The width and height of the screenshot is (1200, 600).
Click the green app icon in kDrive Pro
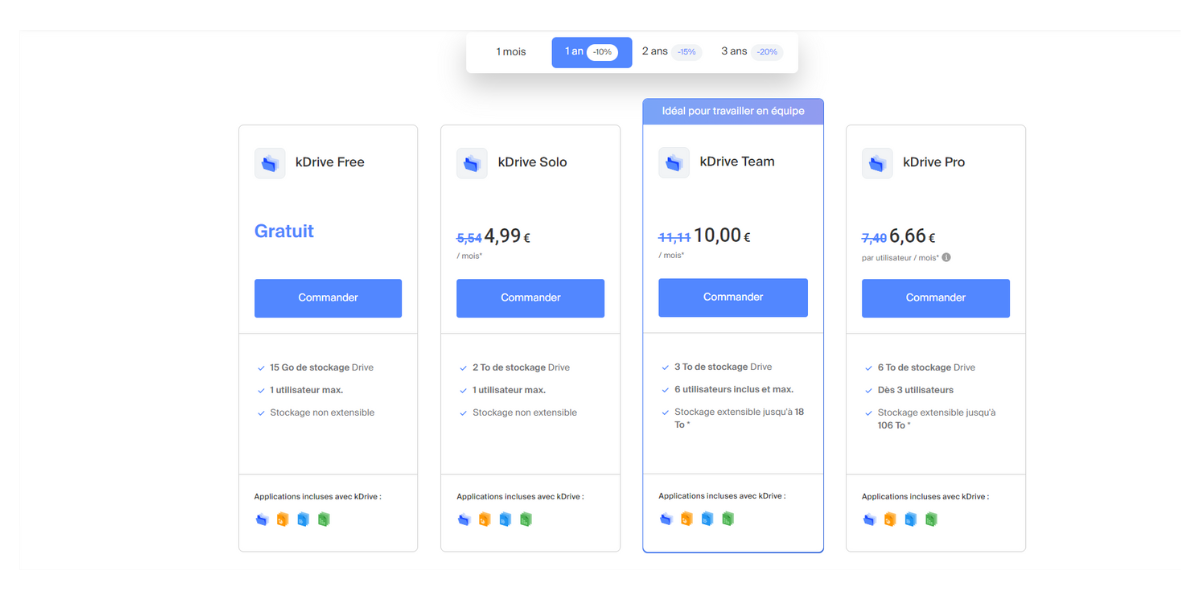(931, 520)
